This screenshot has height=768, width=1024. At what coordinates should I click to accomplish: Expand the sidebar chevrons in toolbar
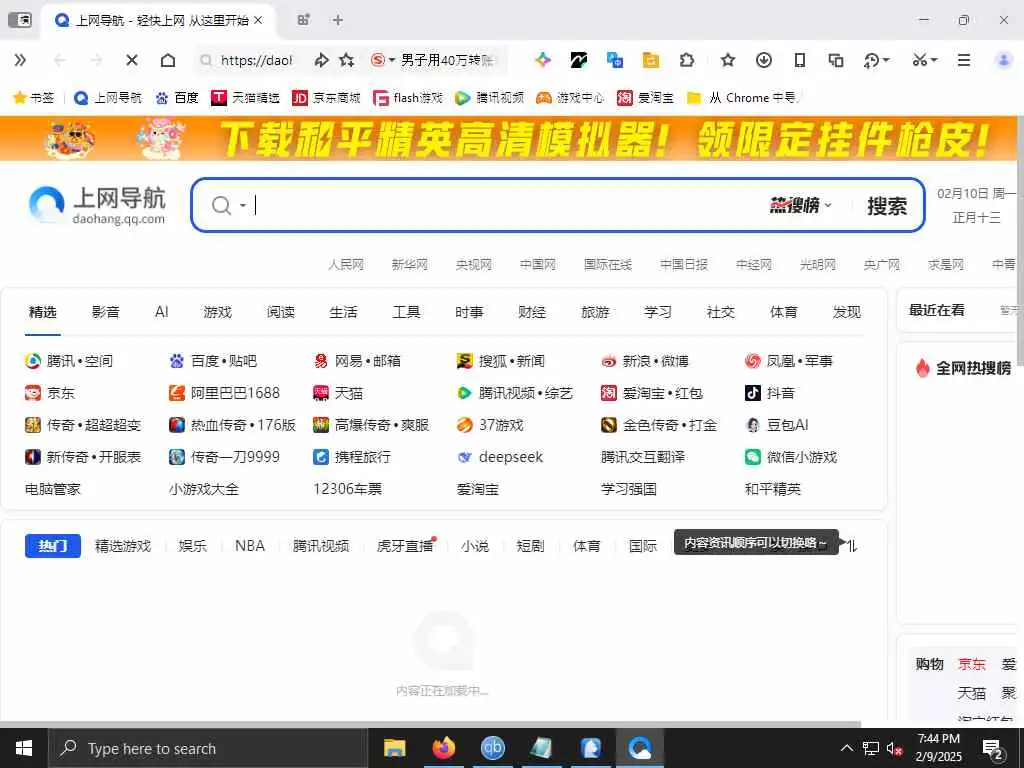pos(20,60)
